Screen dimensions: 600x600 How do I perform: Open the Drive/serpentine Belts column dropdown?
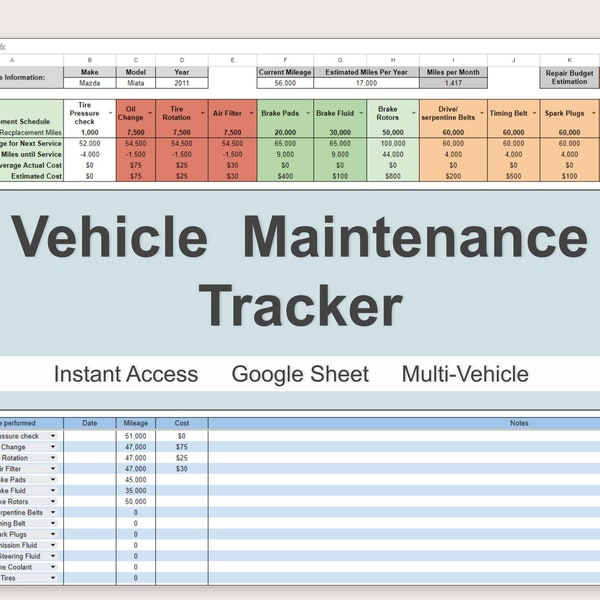(x=482, y=113)
